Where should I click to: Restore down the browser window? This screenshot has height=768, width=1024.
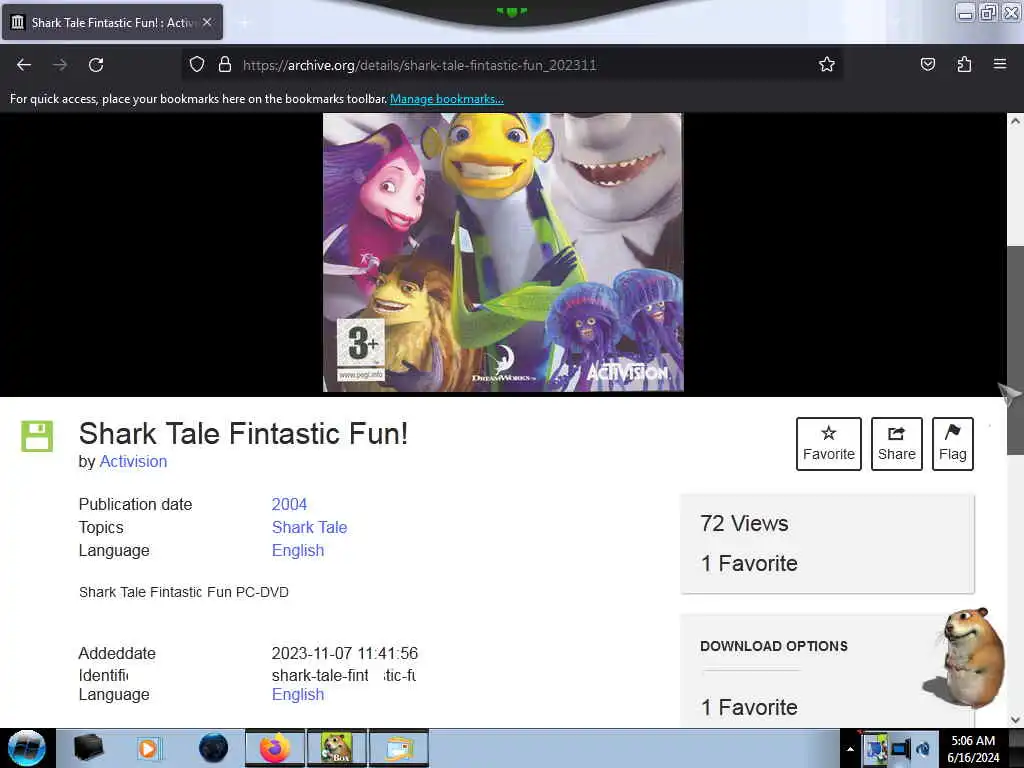point(988,12)
